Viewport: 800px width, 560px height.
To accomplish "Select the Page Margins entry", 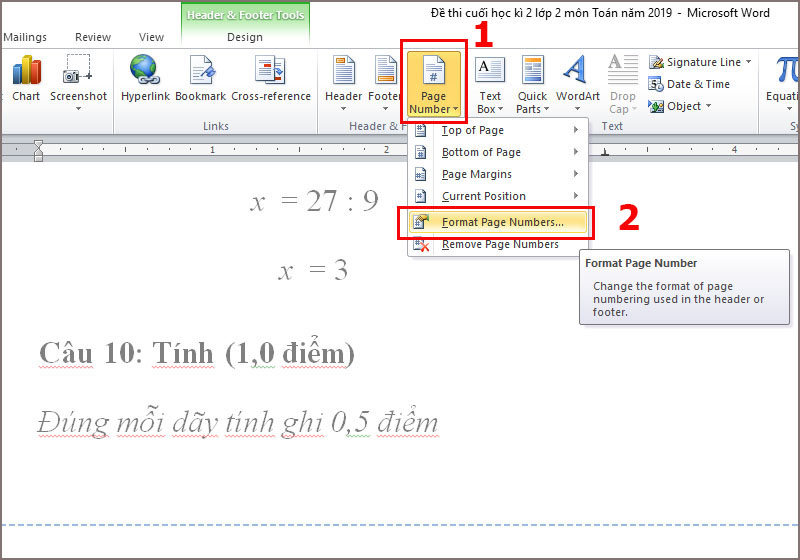I will [497, 174].
